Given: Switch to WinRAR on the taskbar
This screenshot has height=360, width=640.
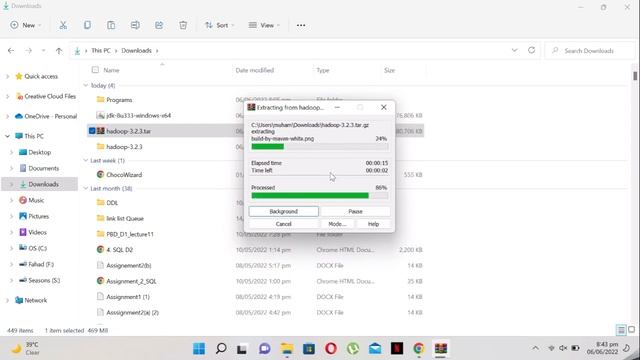Looking at the screenshot, I should tap(441, 349).
